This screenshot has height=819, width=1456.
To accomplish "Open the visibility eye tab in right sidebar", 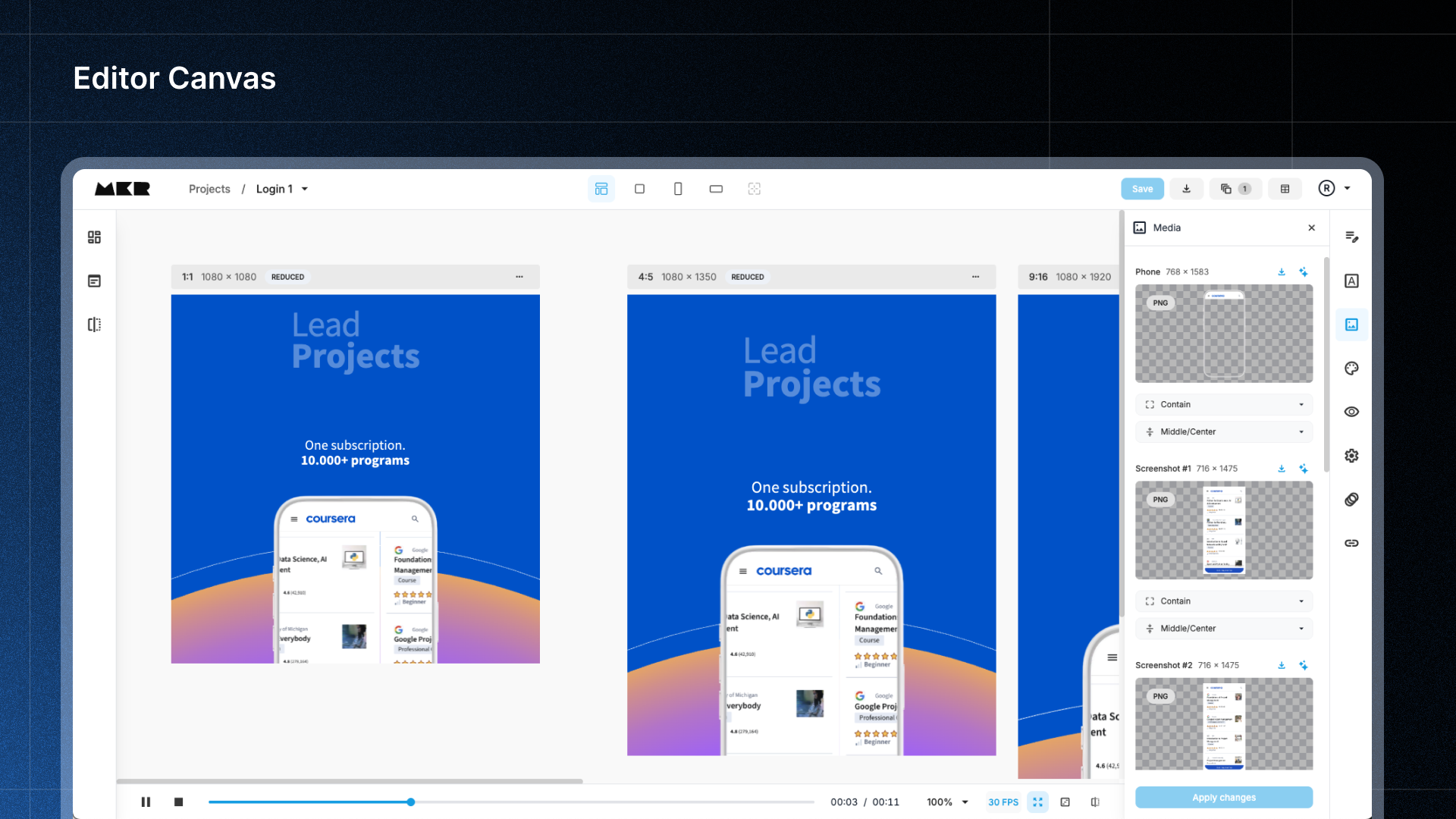I will pos(1351,412).
